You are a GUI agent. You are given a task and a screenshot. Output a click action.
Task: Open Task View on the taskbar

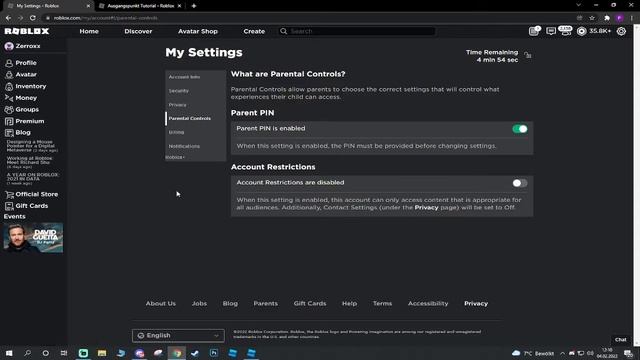click(x=64, y=353)
